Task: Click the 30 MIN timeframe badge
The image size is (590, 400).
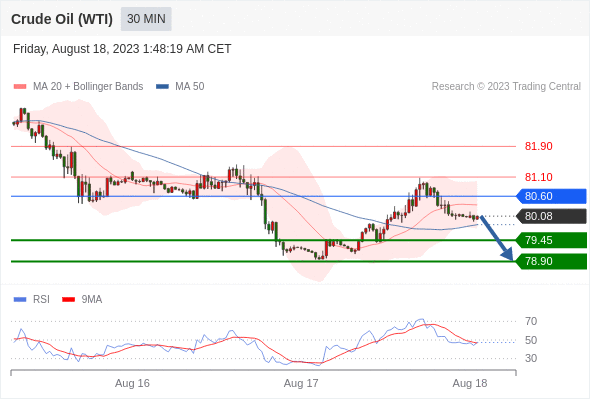Action: 146,19
